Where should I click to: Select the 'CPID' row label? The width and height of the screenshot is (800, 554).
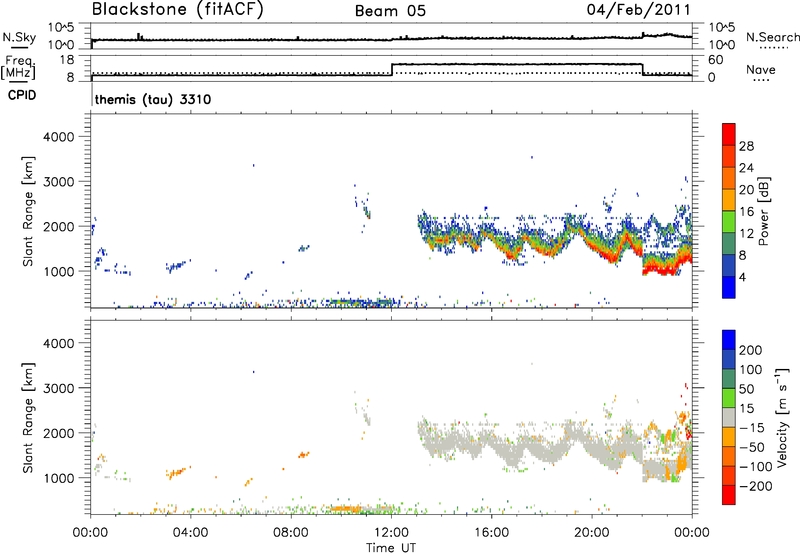coord(22,95)
